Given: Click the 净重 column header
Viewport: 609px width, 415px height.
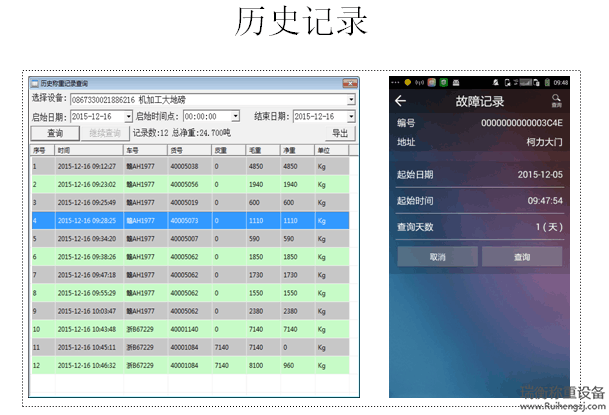Looking at the screenshot, I should click(x=297, y=150).
